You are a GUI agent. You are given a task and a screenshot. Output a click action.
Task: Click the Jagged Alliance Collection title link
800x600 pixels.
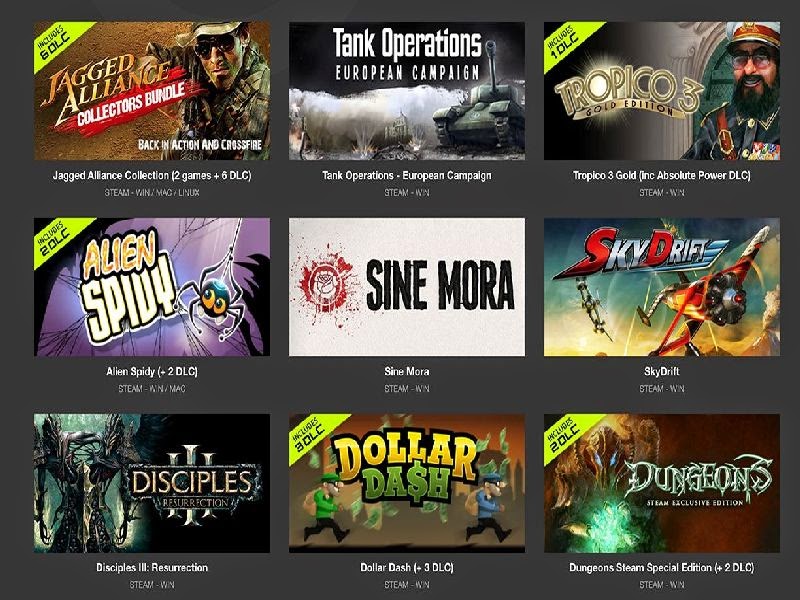click(x=152, y=176)
